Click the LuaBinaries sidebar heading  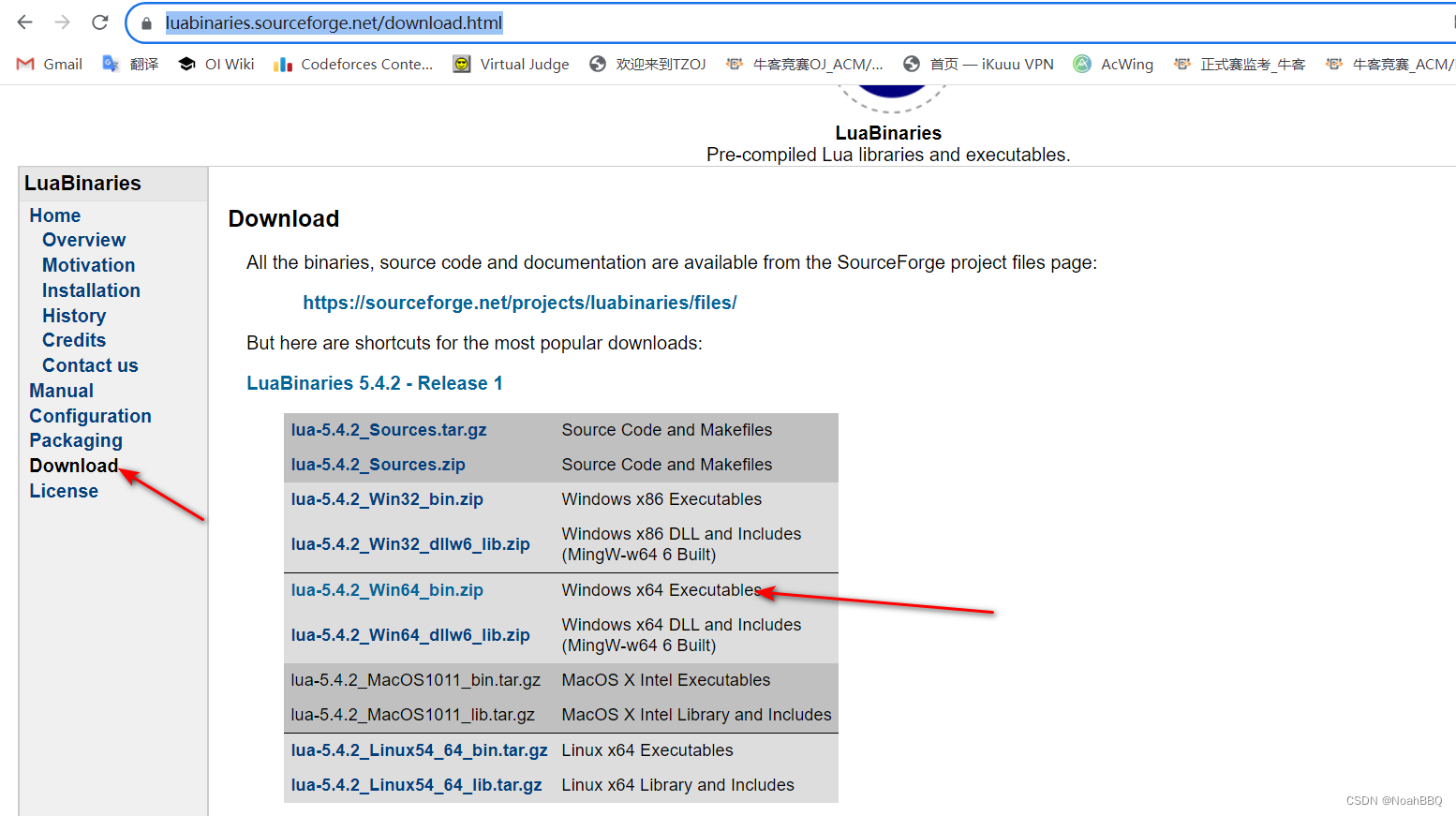[82, 184]
